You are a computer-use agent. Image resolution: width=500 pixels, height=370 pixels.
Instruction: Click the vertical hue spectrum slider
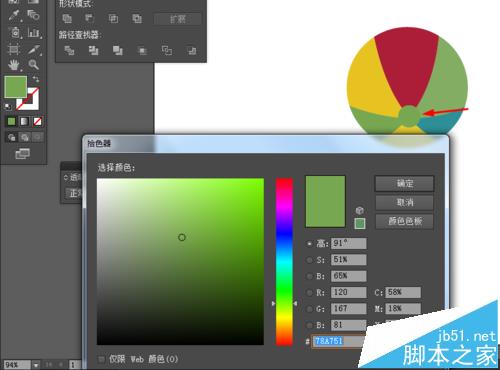click(284, 261)
